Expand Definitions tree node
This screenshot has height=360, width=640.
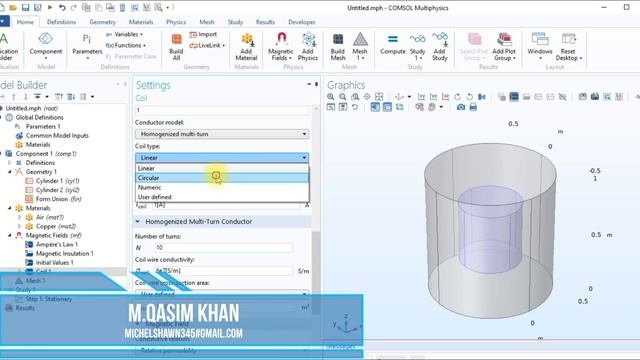pyautogui.click(x=10, y=162)
